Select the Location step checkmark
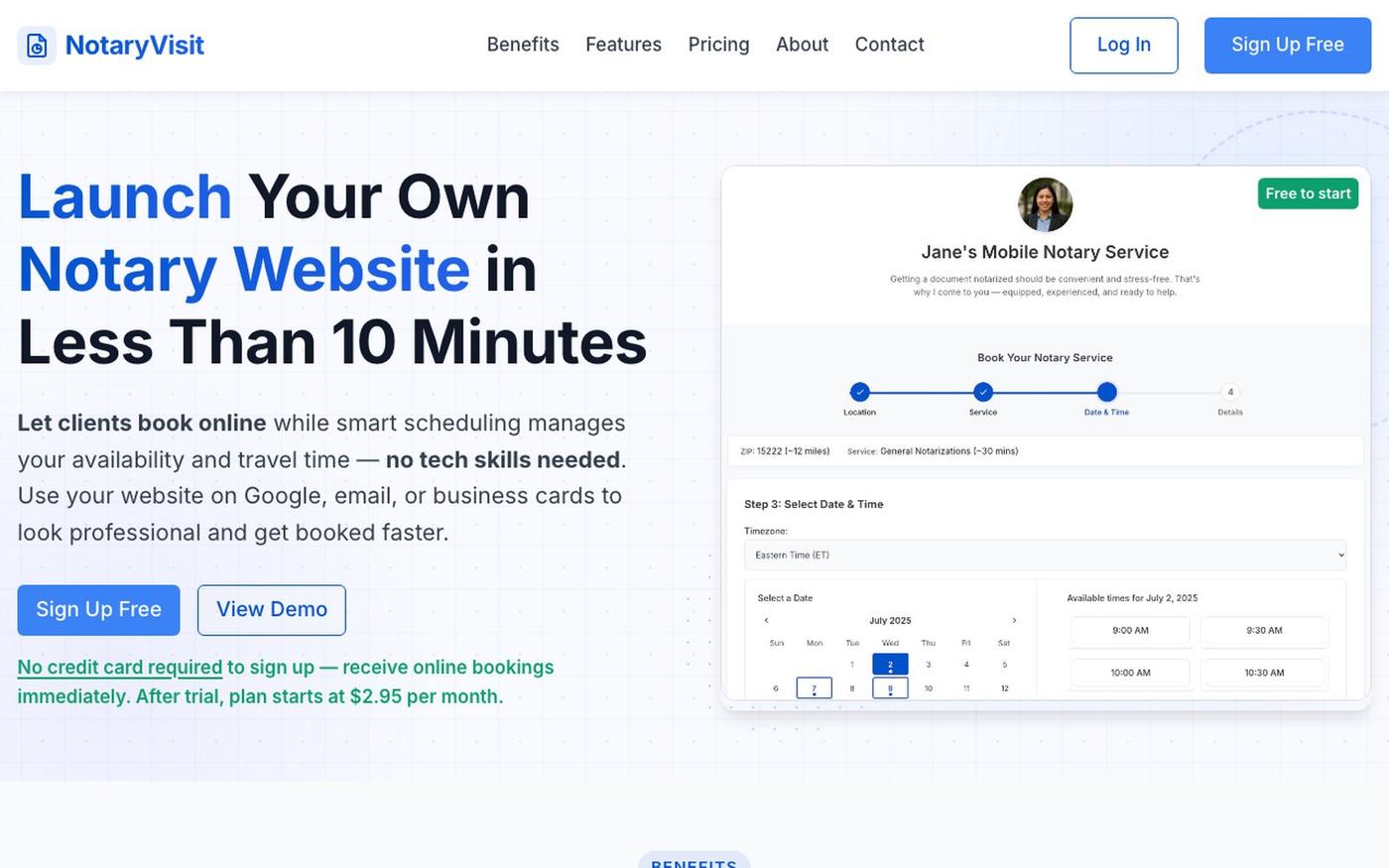The width and height of the screenshot is (1389, 868). pos(859,392)
